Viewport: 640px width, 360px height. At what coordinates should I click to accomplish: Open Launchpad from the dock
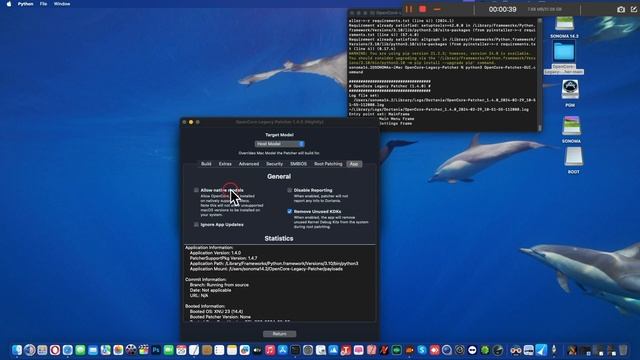coord(42,350)
